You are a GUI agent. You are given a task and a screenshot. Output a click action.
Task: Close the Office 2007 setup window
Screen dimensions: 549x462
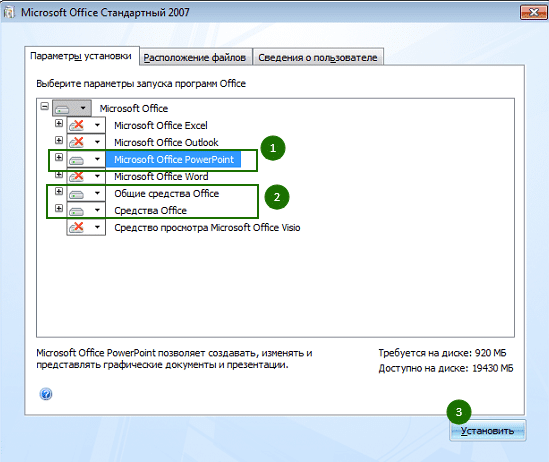(534, 13)
